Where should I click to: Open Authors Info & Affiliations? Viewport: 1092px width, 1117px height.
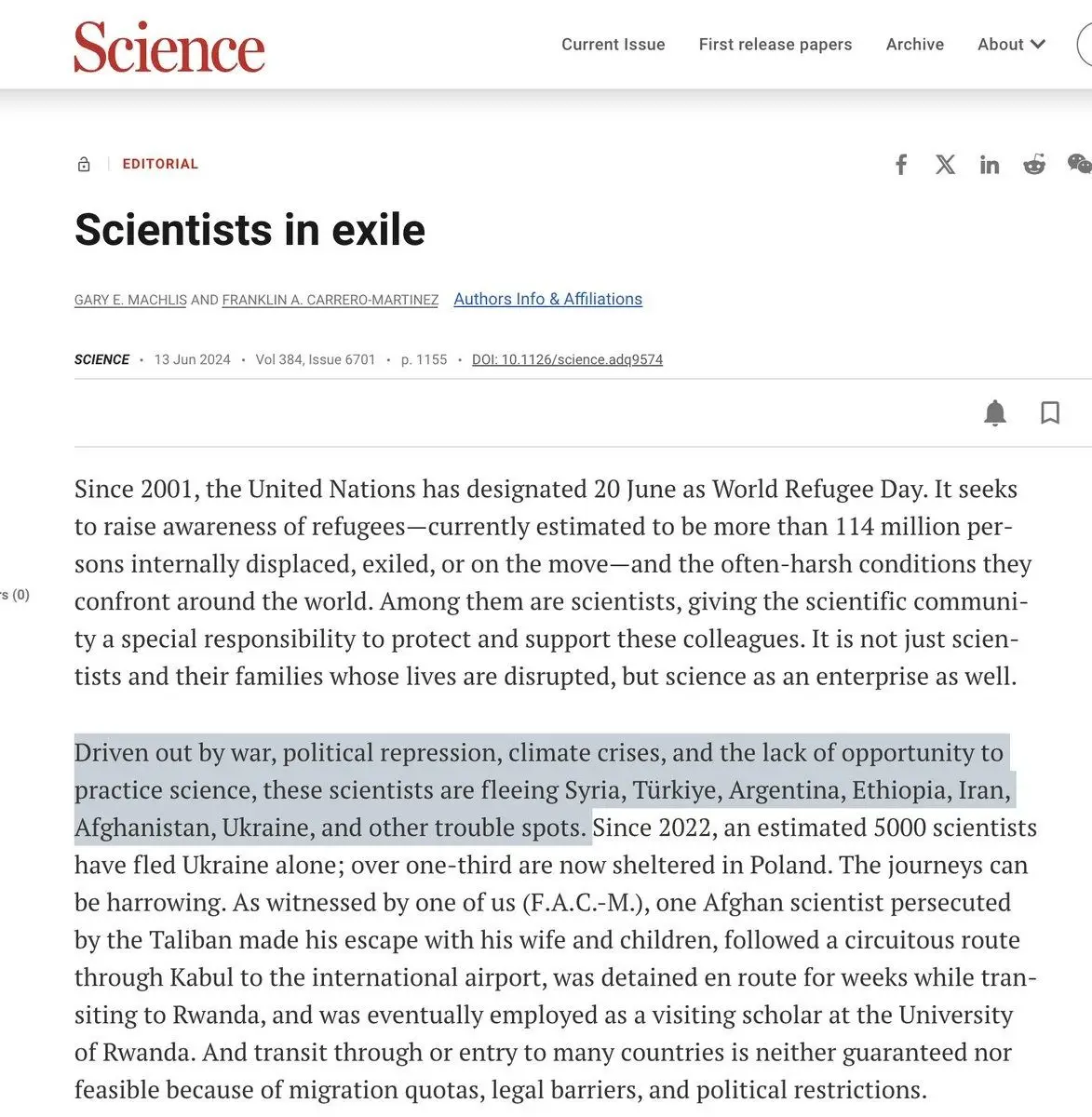tap(547, 299)
